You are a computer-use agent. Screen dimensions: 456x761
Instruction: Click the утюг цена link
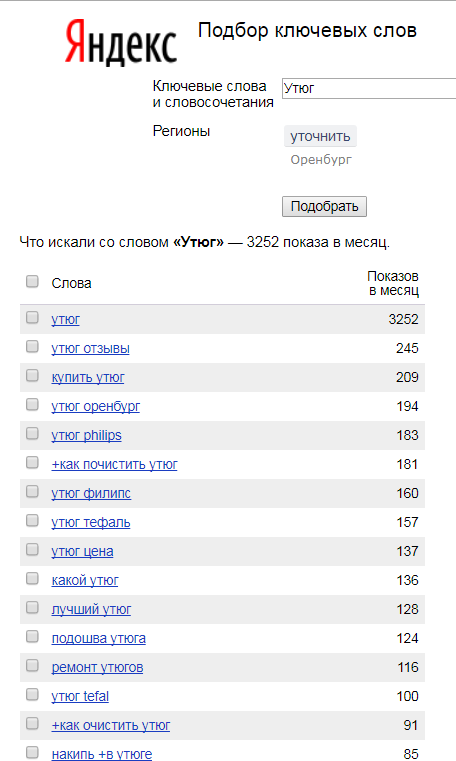pyautogui.click(x=82, y=551)
